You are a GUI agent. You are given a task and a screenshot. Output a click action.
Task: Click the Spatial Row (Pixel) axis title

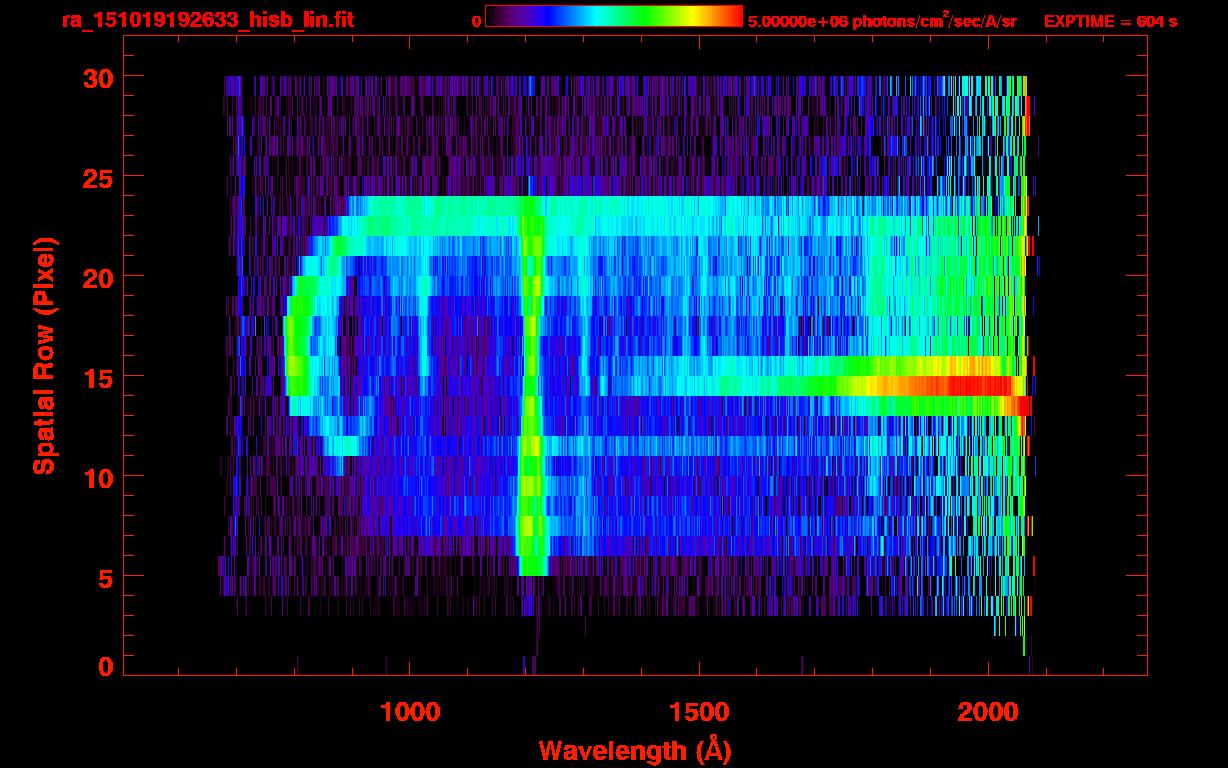coord(44,355)
